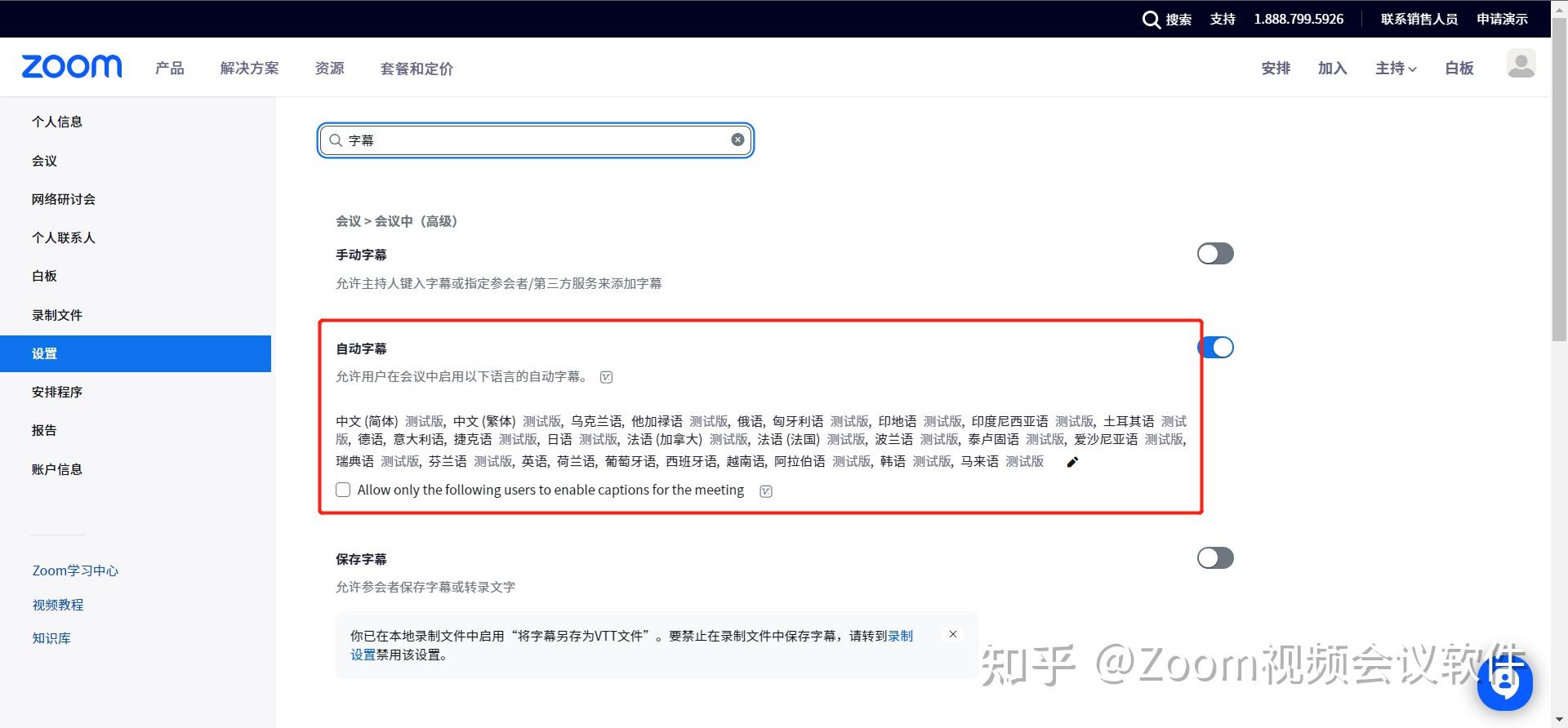The height and width of the screenshot is (728, 1568).
Task: Open 白板 from the header
Action: click(x=1459, y=69)
